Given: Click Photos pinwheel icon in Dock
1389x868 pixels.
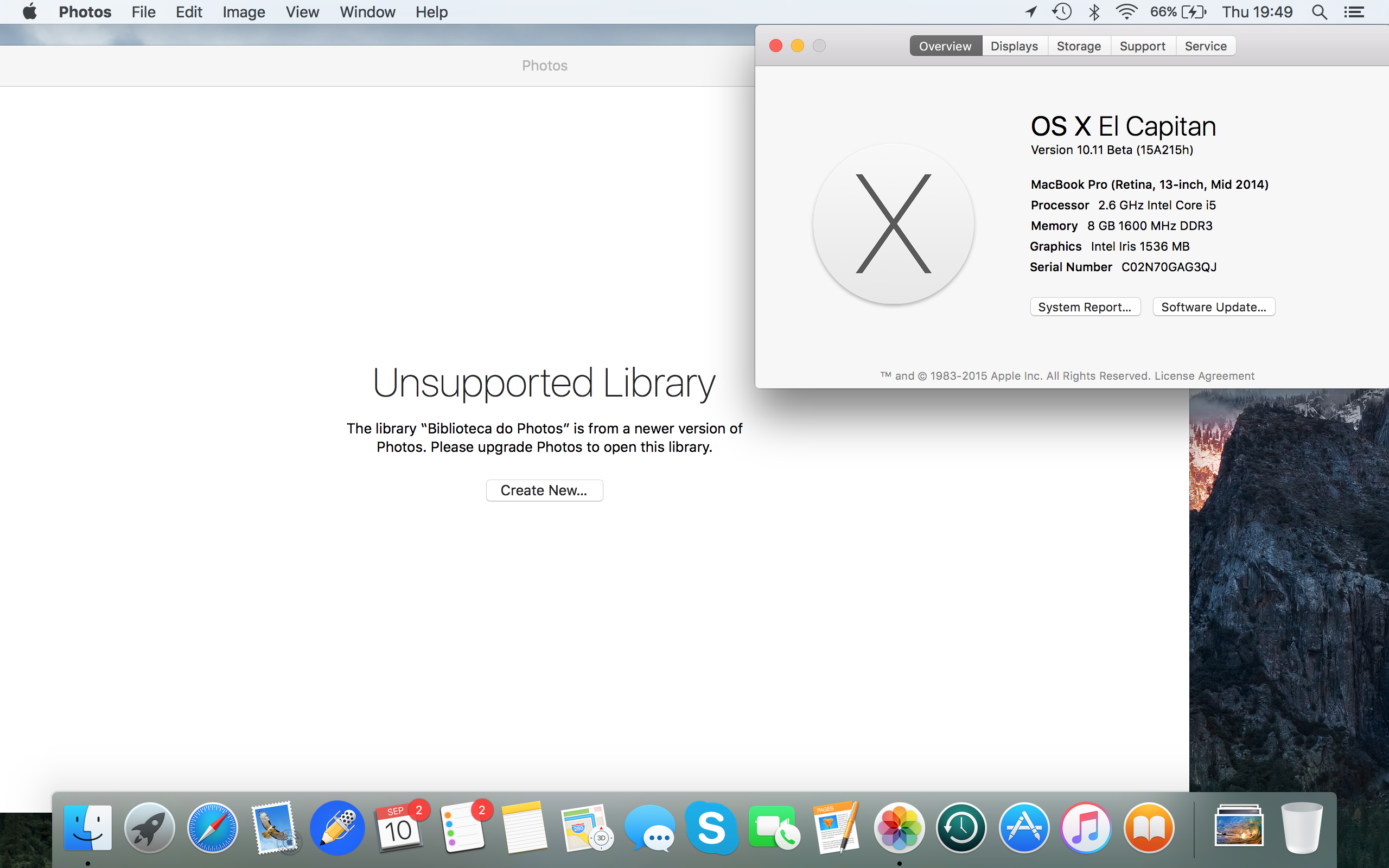Looking at the screenshot, I should [900, 828].
